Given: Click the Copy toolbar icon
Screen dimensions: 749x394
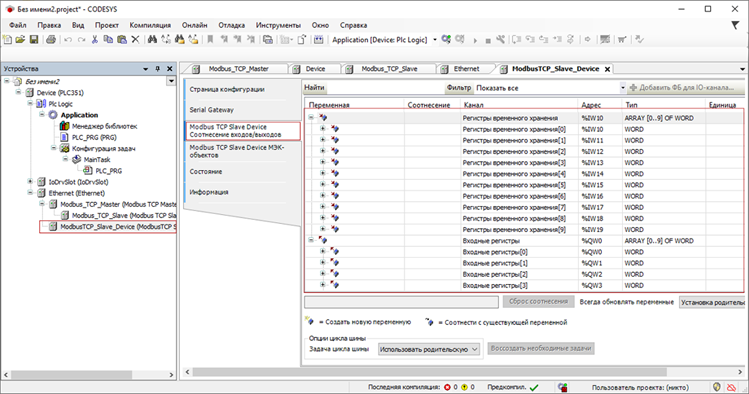Looking at the screenshot, I should pyautogui.click(x=108, y=40).
